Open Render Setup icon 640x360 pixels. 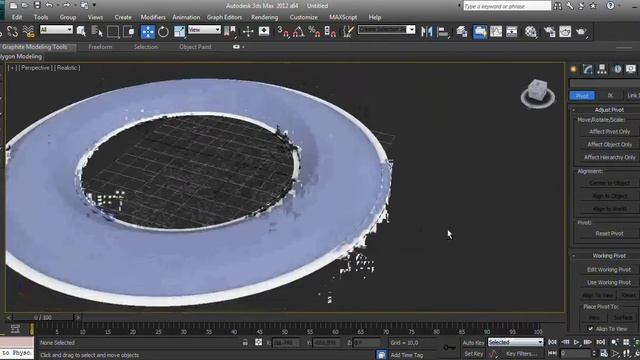pyautogui.click(x=549, y=31)
